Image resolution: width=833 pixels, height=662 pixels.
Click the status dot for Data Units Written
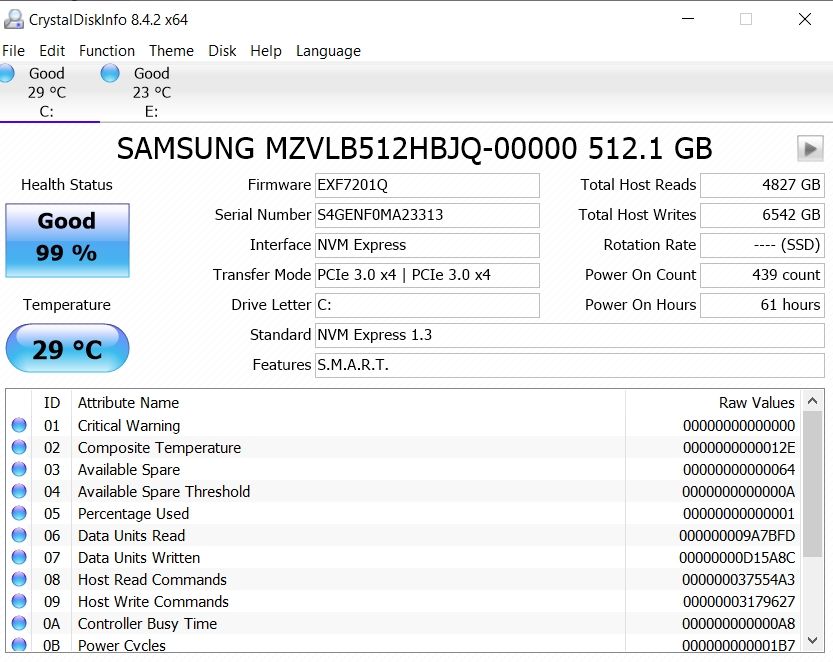click(x=19, y=557)
